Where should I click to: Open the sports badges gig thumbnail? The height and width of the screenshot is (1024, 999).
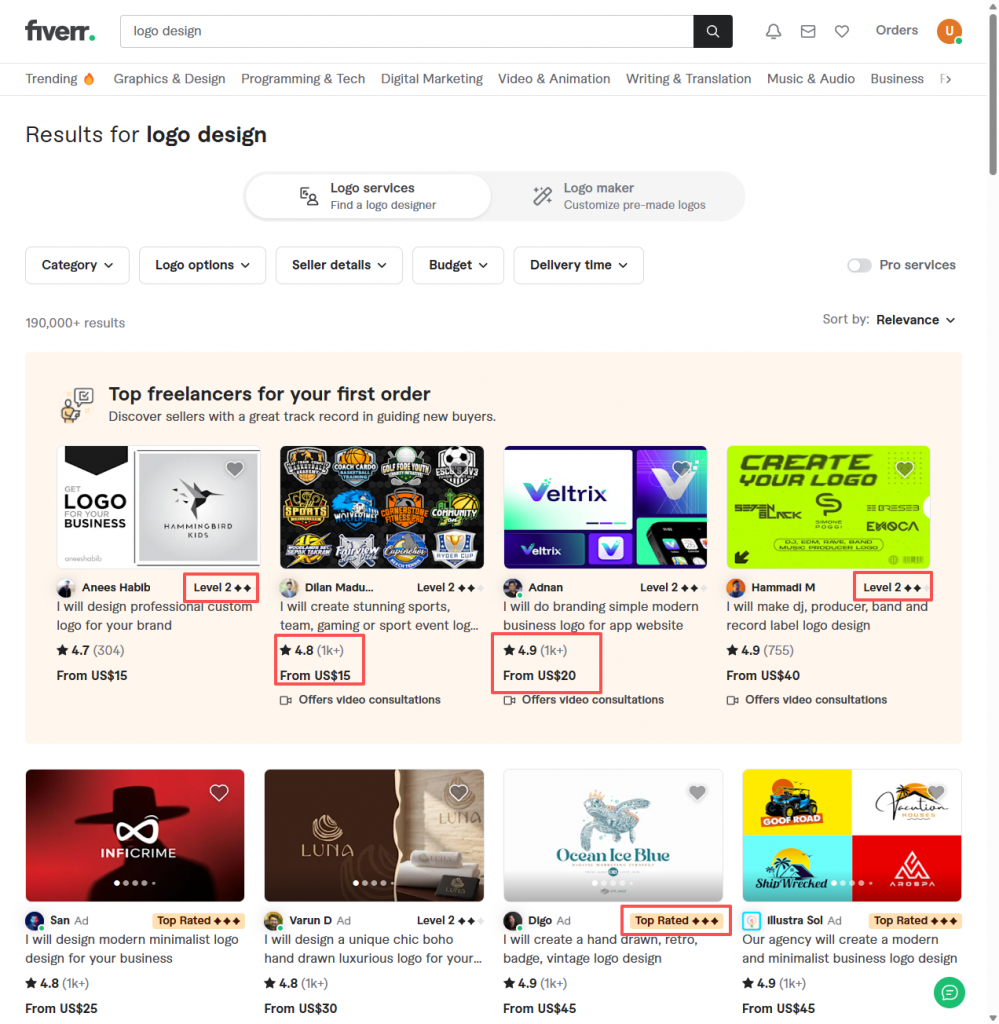point(382,507)
